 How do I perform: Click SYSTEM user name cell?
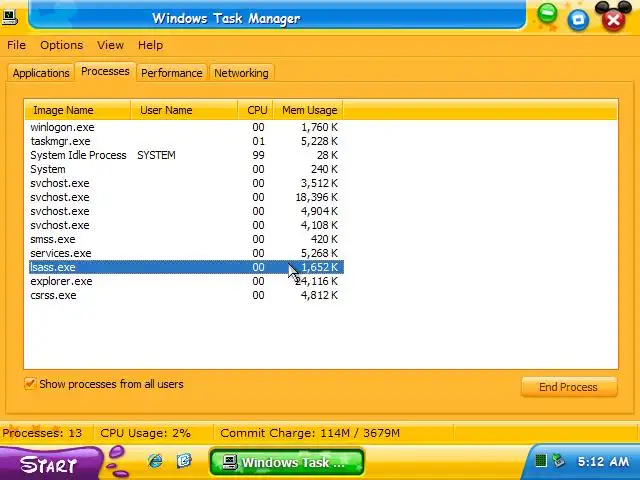pos(156,155)
